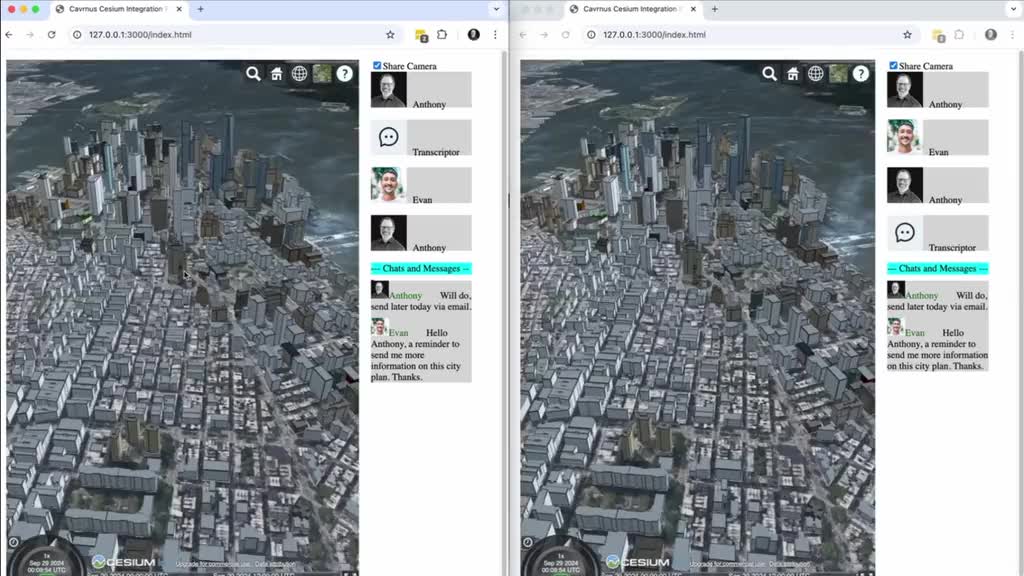The height and width of the screenshot is (576, 1024).
Task: Reload the page in left browser window
Action: [x=52, y=35]
